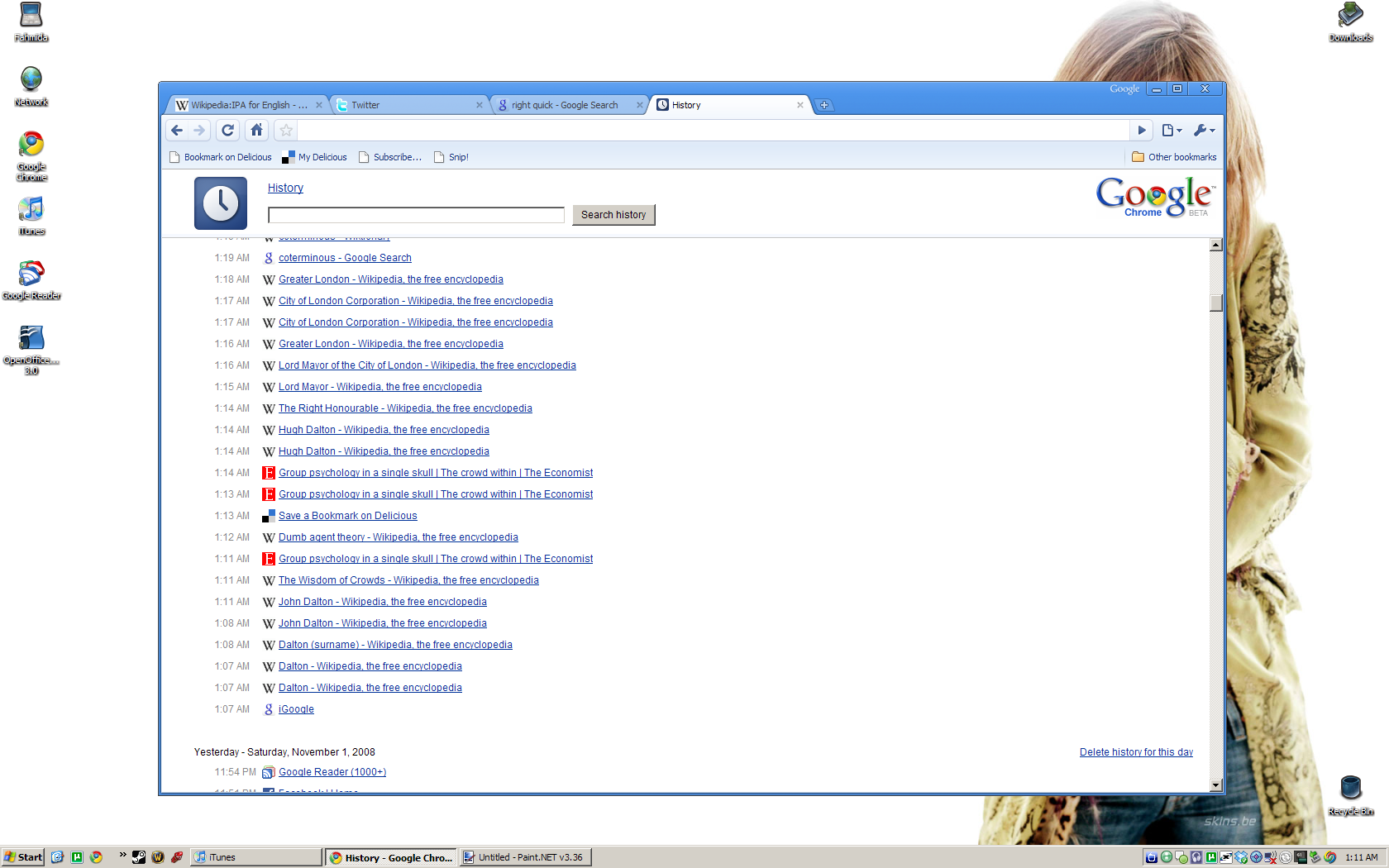
Task: Open the page control menu
Action: 1172,130
